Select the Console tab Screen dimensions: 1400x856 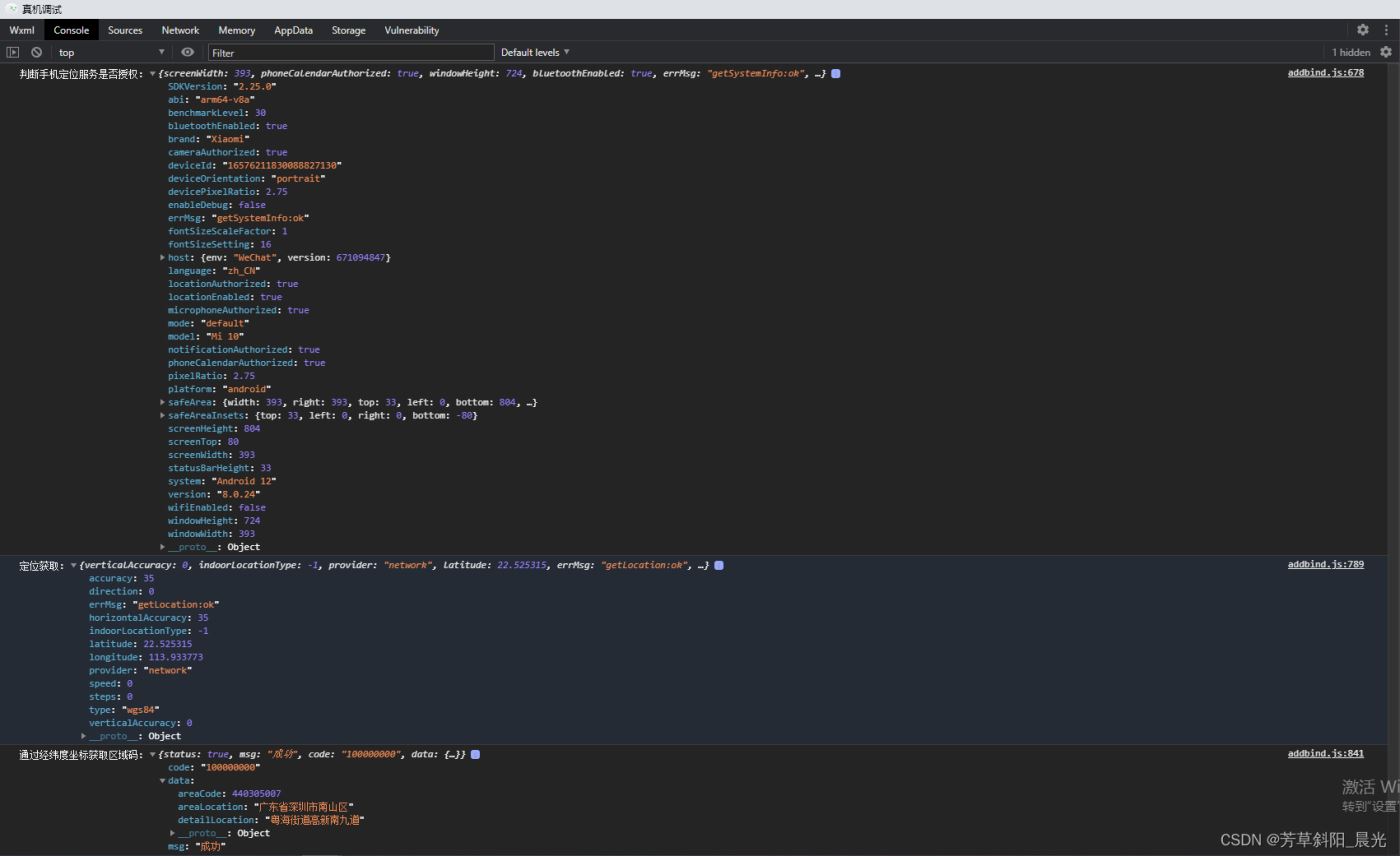coord(71,30)
